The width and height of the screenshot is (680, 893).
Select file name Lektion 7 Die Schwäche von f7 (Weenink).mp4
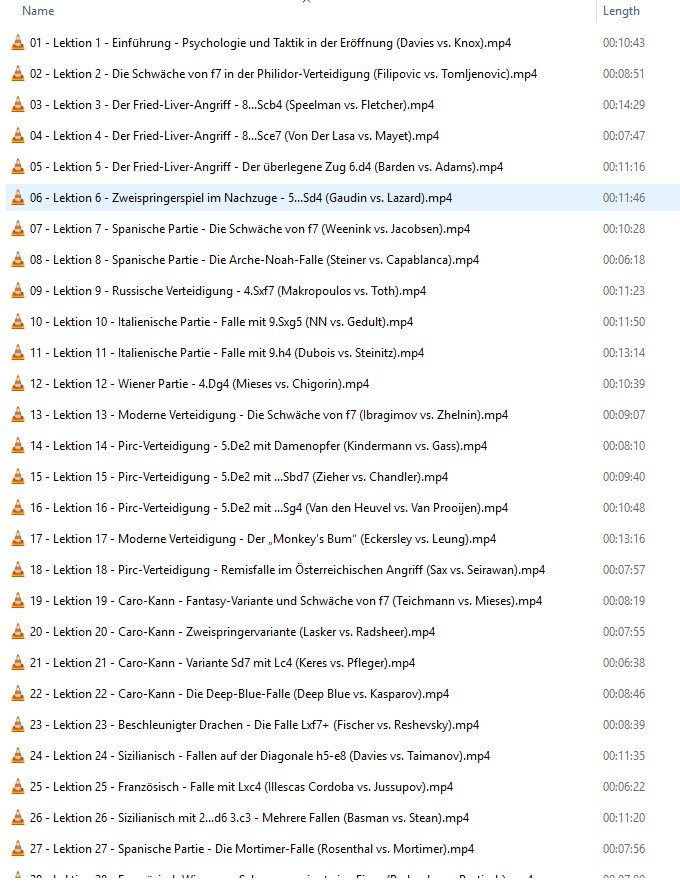click(250, 229)
